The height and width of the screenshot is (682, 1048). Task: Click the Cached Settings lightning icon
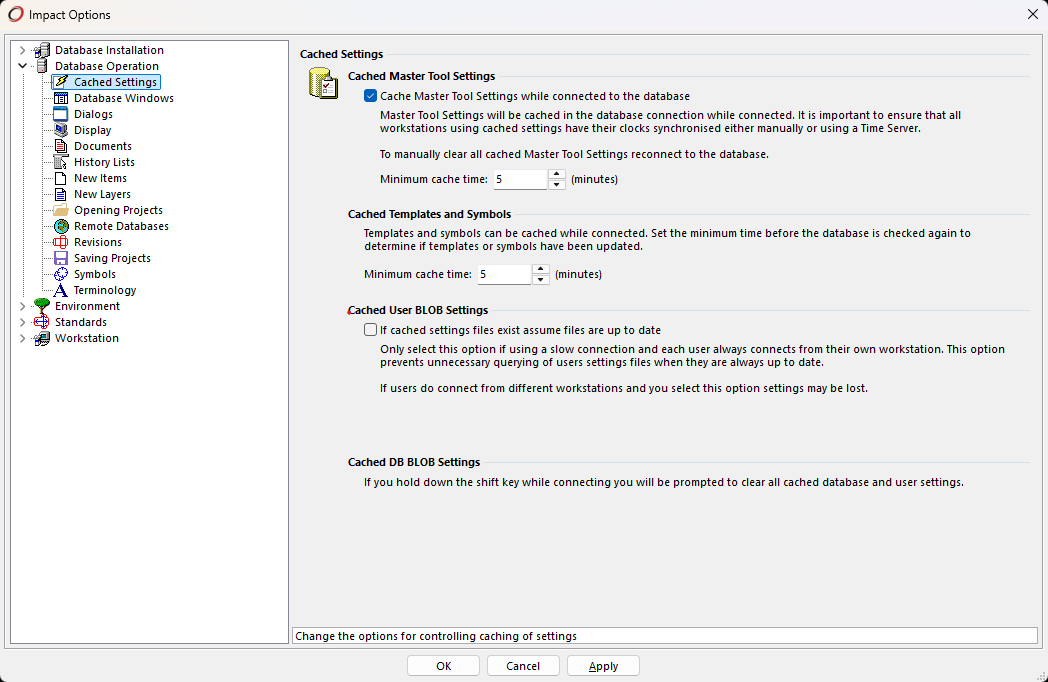(61, 82)
